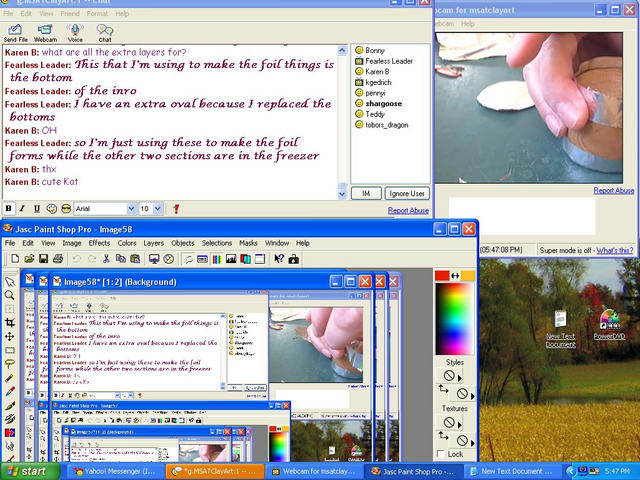This screenshot has width=640, height=480.
Task: Open the File menu in Paint Shop Pro
Action: point(10,243)
